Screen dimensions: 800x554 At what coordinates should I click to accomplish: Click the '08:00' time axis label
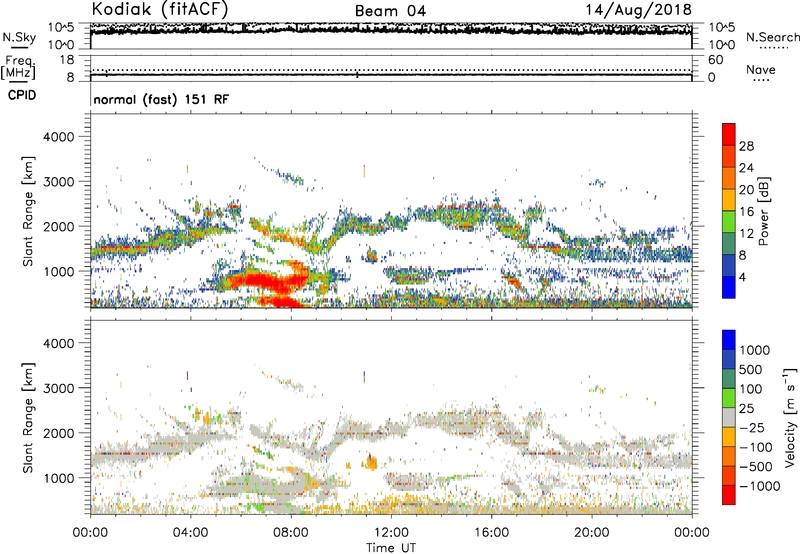(291, 533)
